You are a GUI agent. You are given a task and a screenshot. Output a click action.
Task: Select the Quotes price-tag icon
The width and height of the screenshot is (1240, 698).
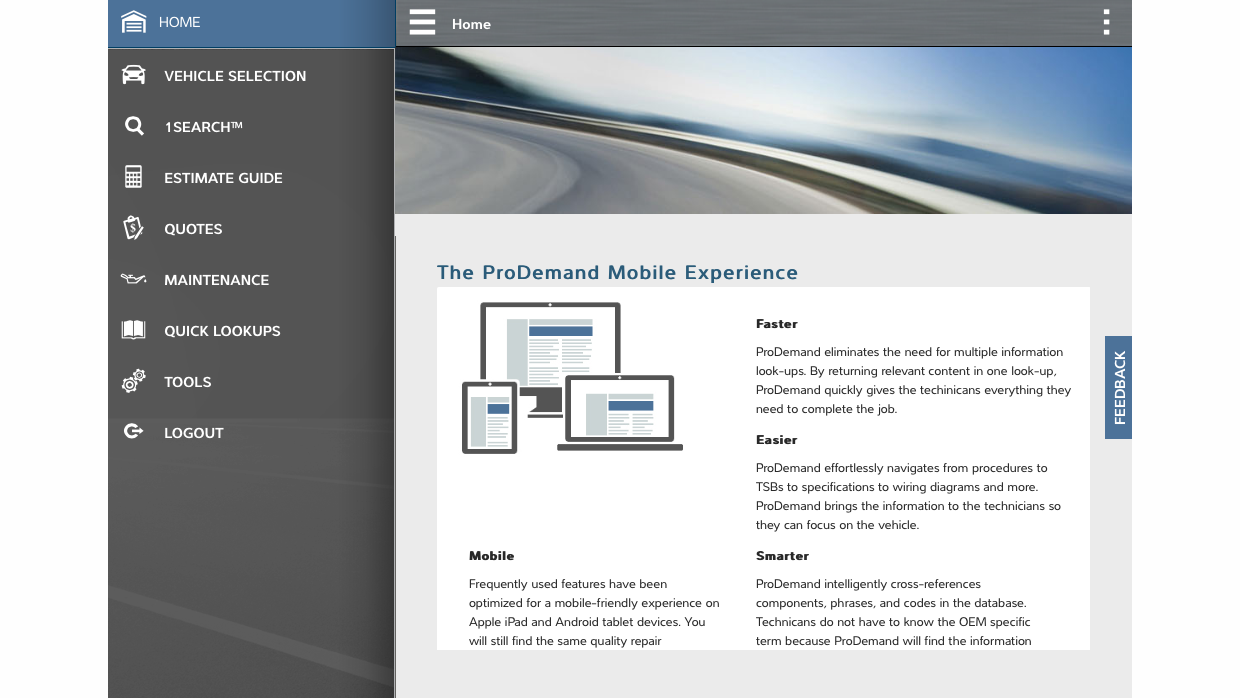133,227
